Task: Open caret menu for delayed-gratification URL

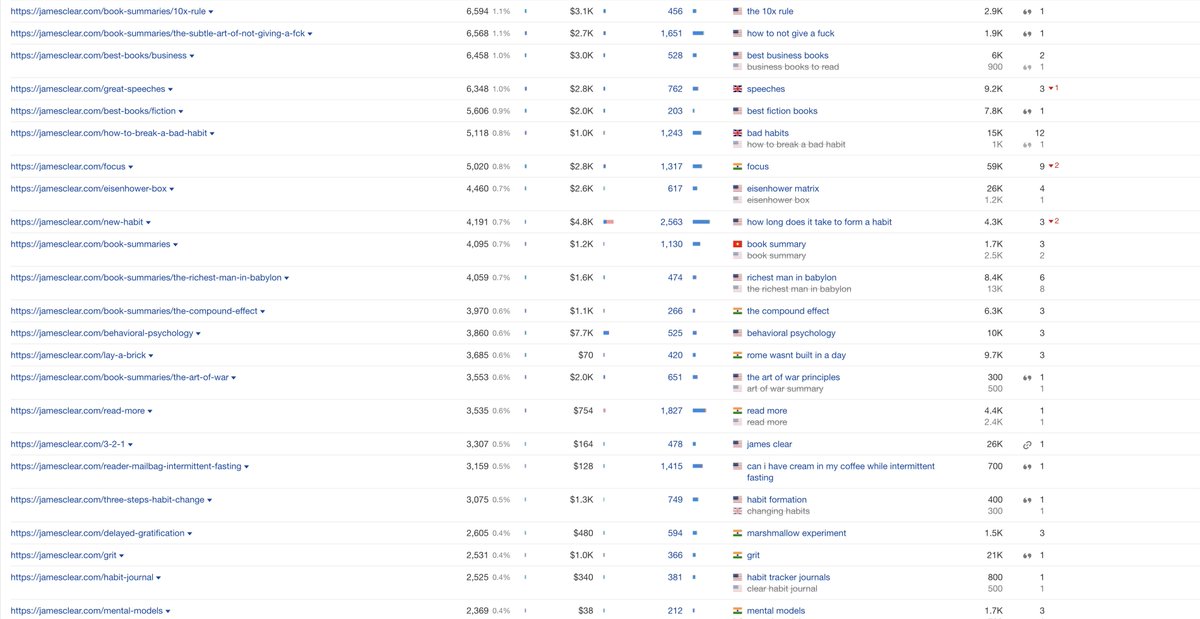Action: coord(190,534)
